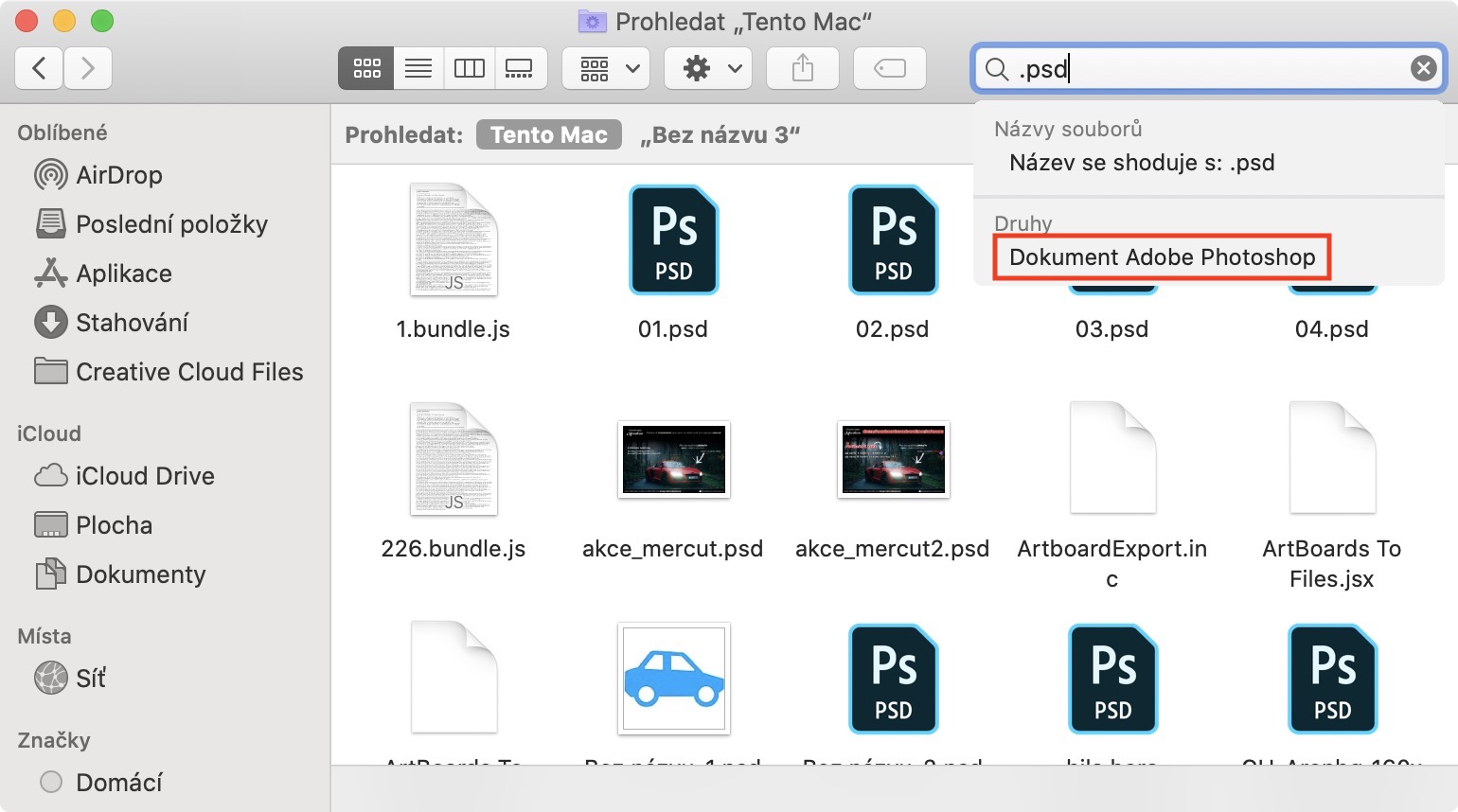Switch to column view
The image size is (1458, 812).
[470, 68]
